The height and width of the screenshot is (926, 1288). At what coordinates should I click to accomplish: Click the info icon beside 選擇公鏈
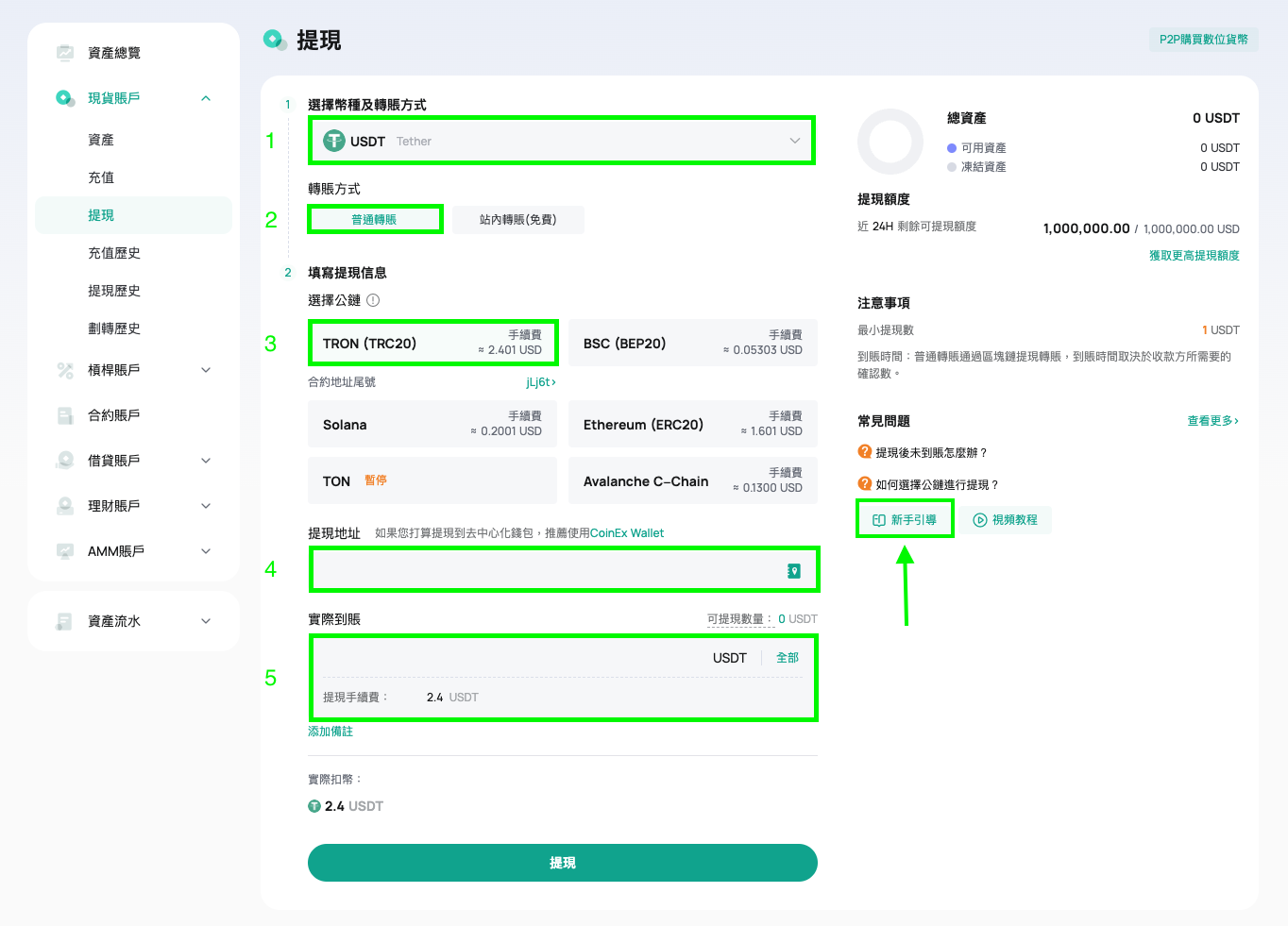373,300
